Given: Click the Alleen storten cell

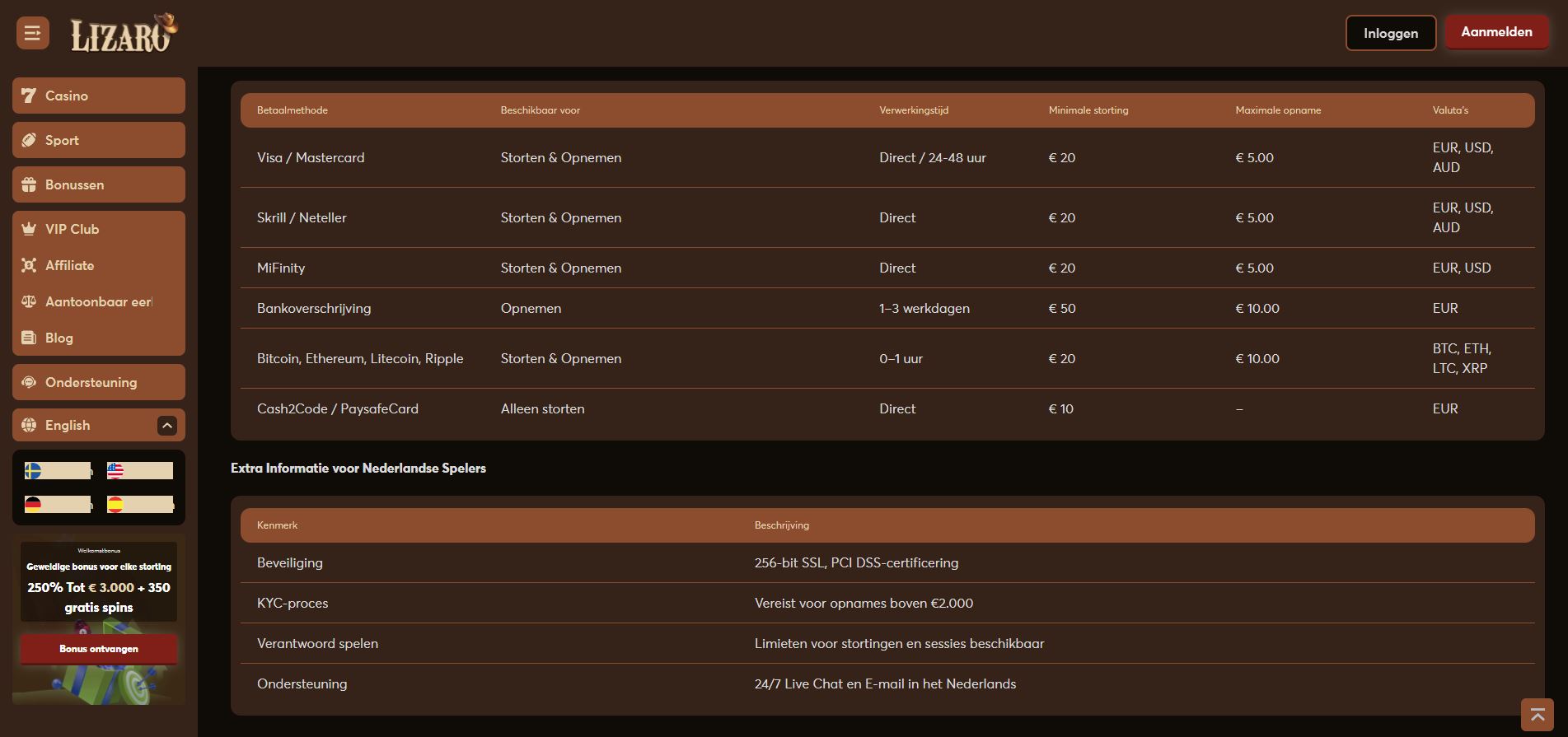Looking at the screenshot, I should click(543, 408).
